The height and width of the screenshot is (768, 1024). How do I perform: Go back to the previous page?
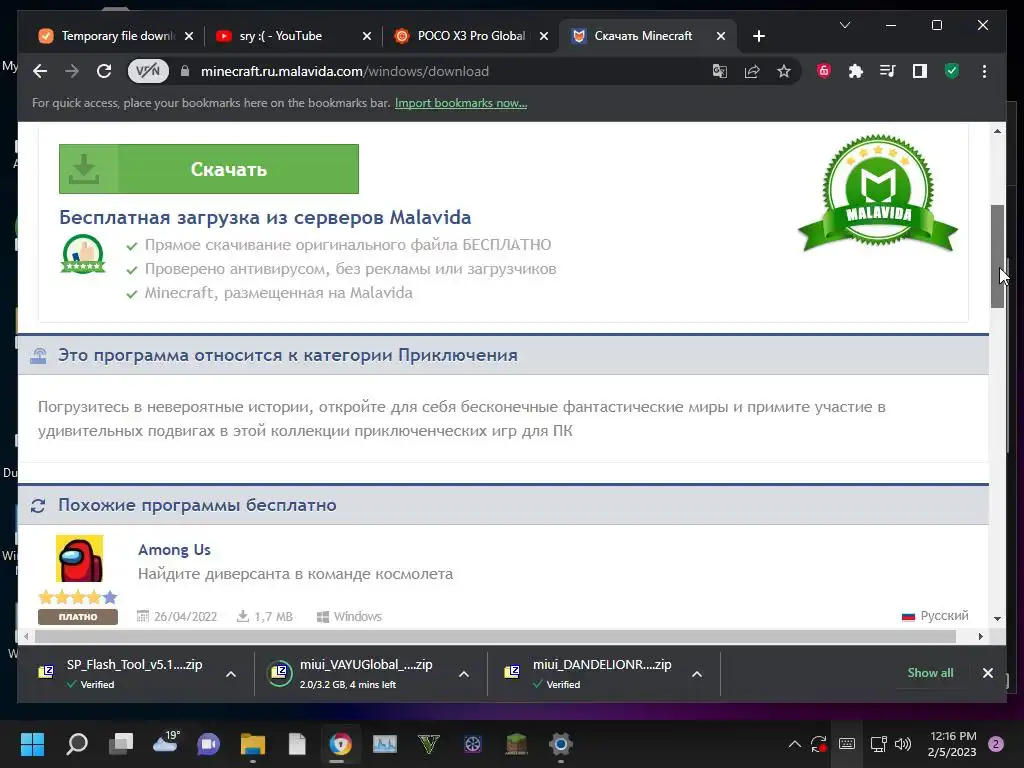tap(40, 71)
